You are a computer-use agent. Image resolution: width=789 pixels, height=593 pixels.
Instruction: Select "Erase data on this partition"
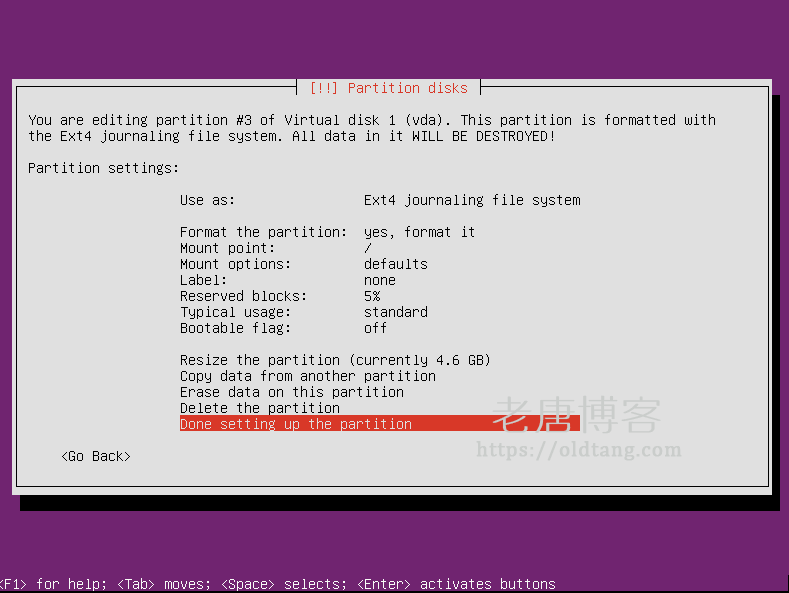pyautogui.click(x=291, y=392)
